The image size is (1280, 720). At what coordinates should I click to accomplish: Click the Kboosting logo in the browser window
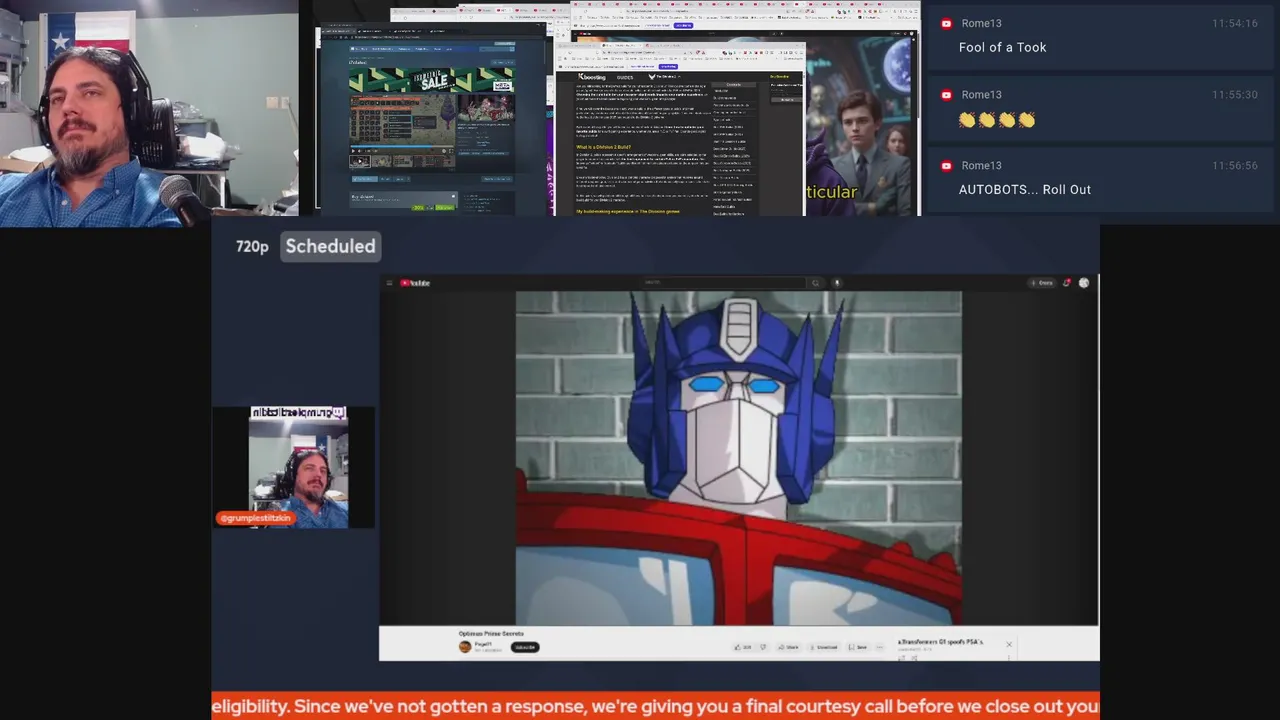tap(593, 76)
